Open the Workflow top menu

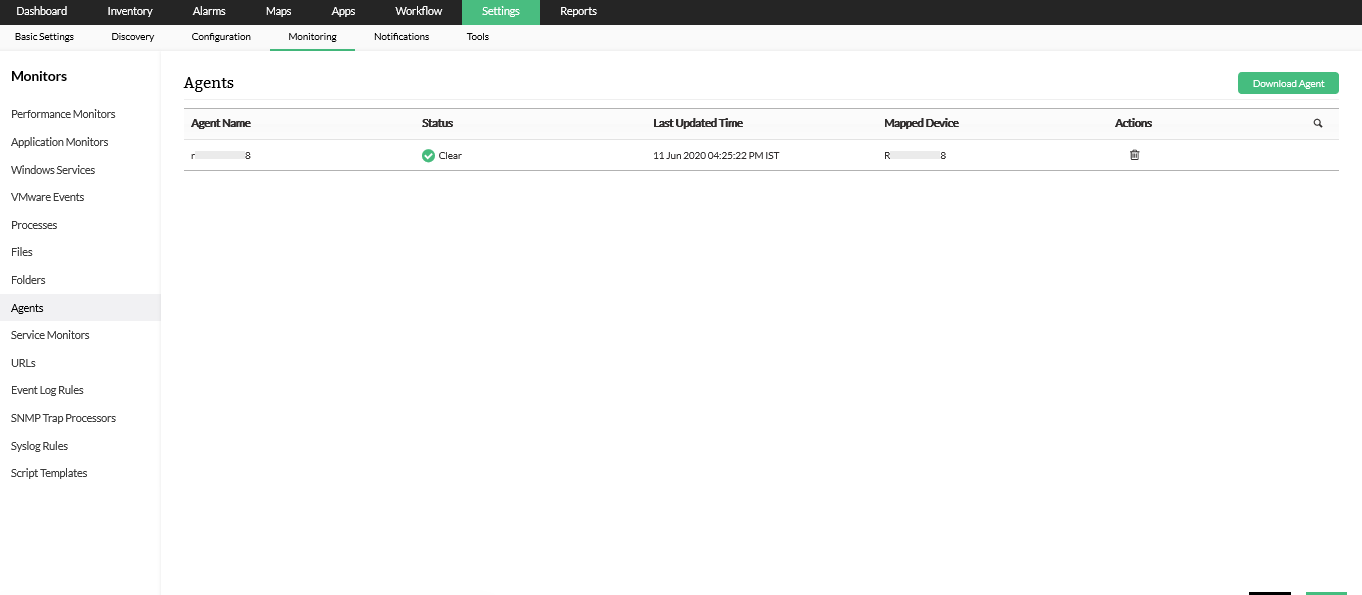[418, 12]
